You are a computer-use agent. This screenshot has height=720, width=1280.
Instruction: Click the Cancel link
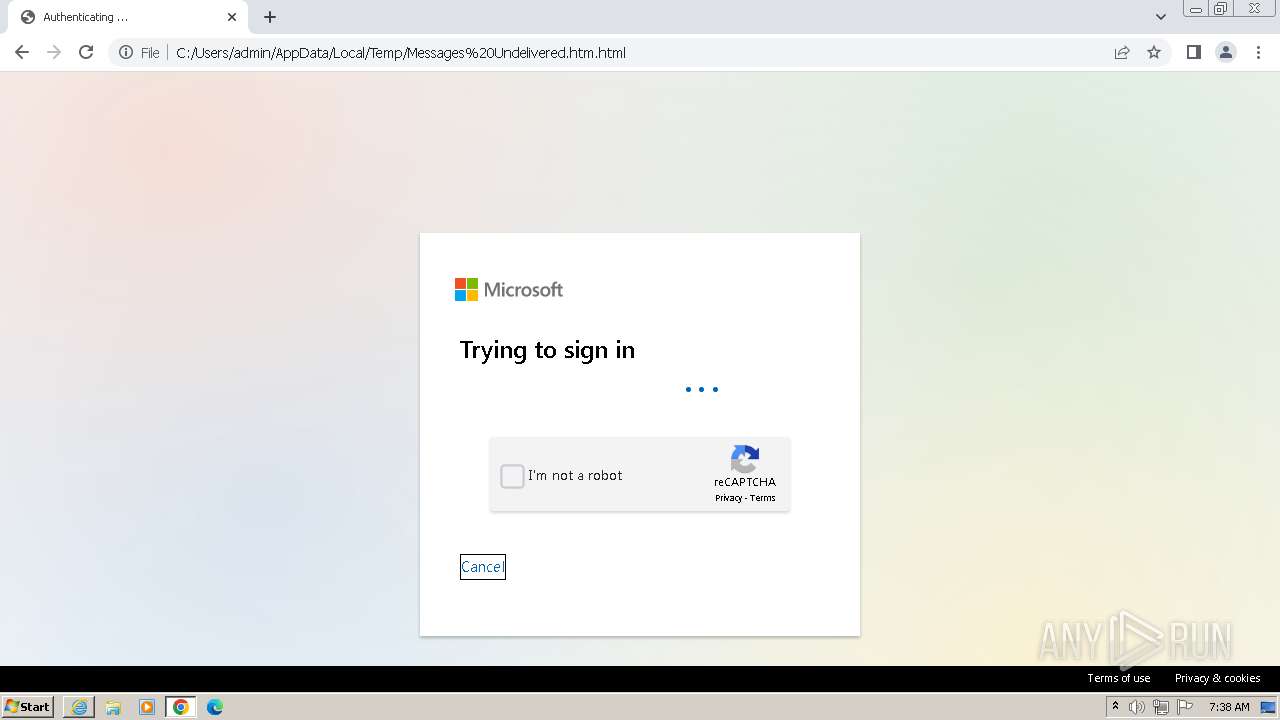[482, 567]
